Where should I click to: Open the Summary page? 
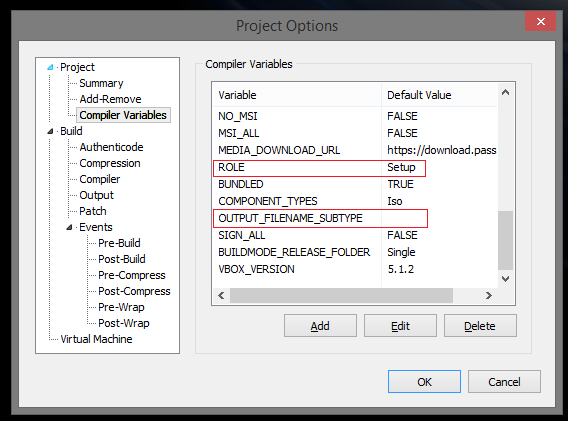coord(101,83)
